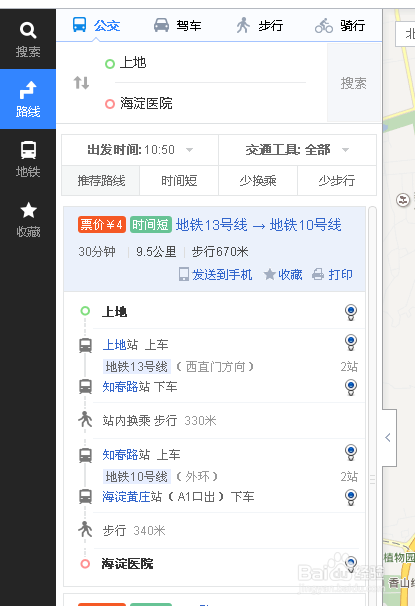Click the green 时间短 badge on first route
415x606 pixels.
[x=151, y=225]
